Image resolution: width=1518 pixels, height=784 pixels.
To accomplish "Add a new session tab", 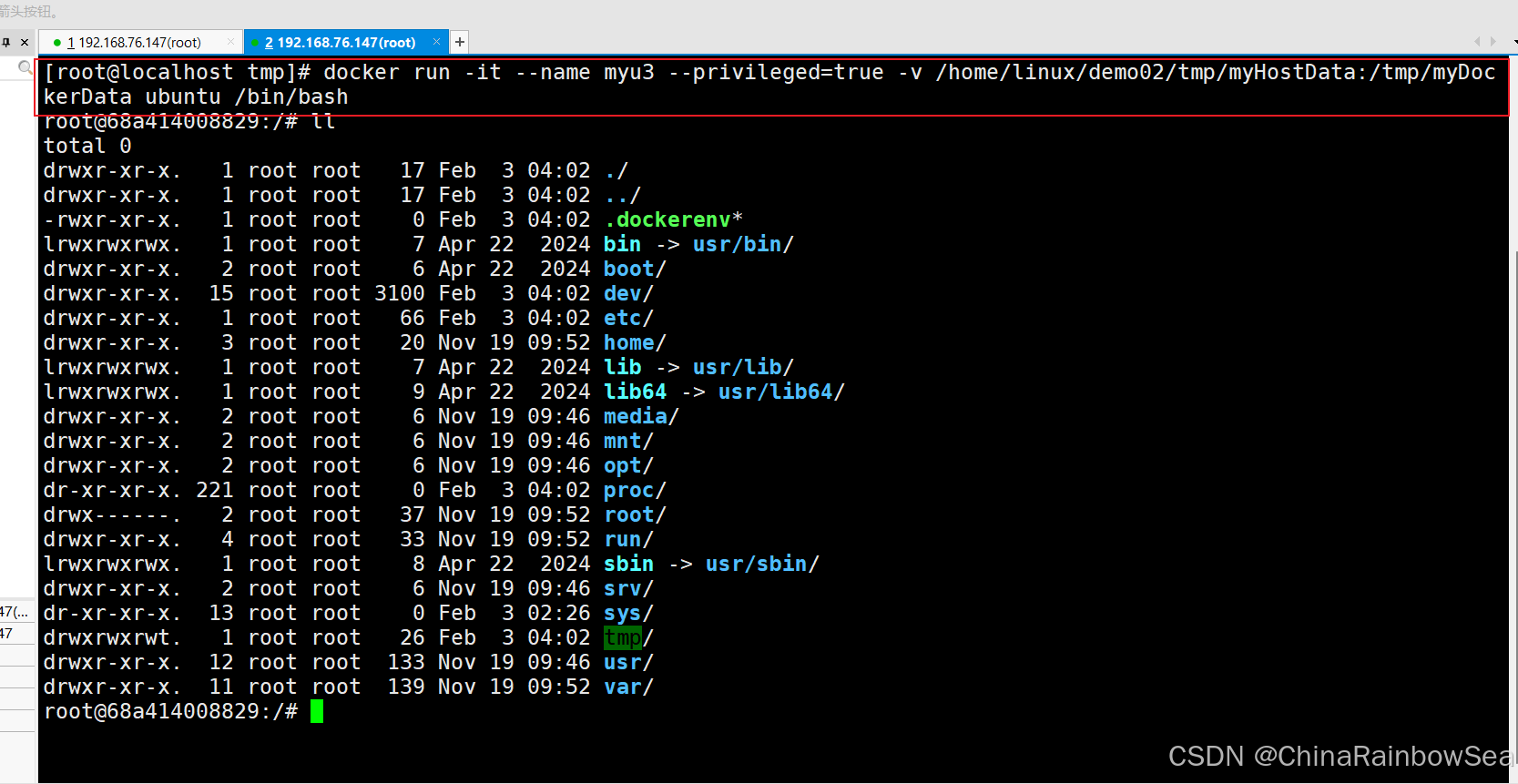I will [460, 42].
